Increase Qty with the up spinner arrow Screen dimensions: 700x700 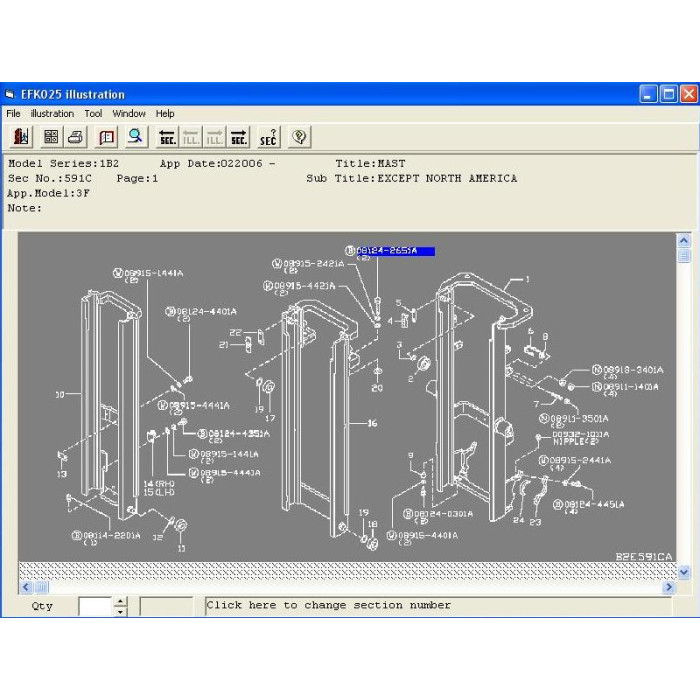(x=120, y=601)
